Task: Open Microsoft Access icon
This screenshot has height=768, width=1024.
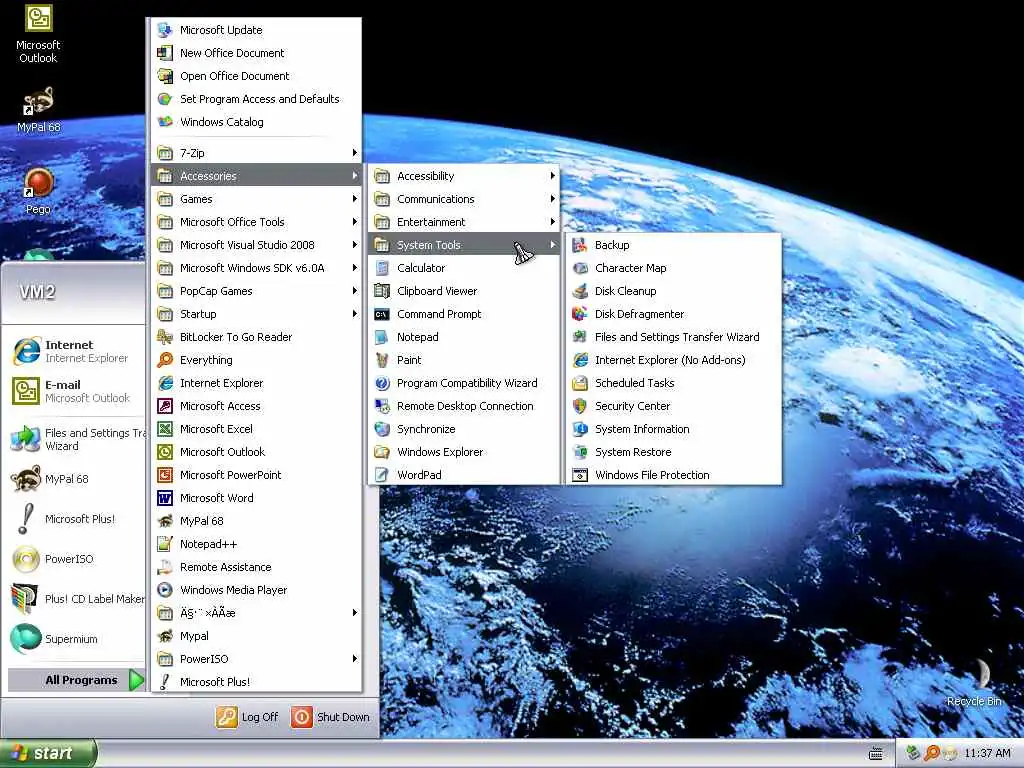Action: 165,406
